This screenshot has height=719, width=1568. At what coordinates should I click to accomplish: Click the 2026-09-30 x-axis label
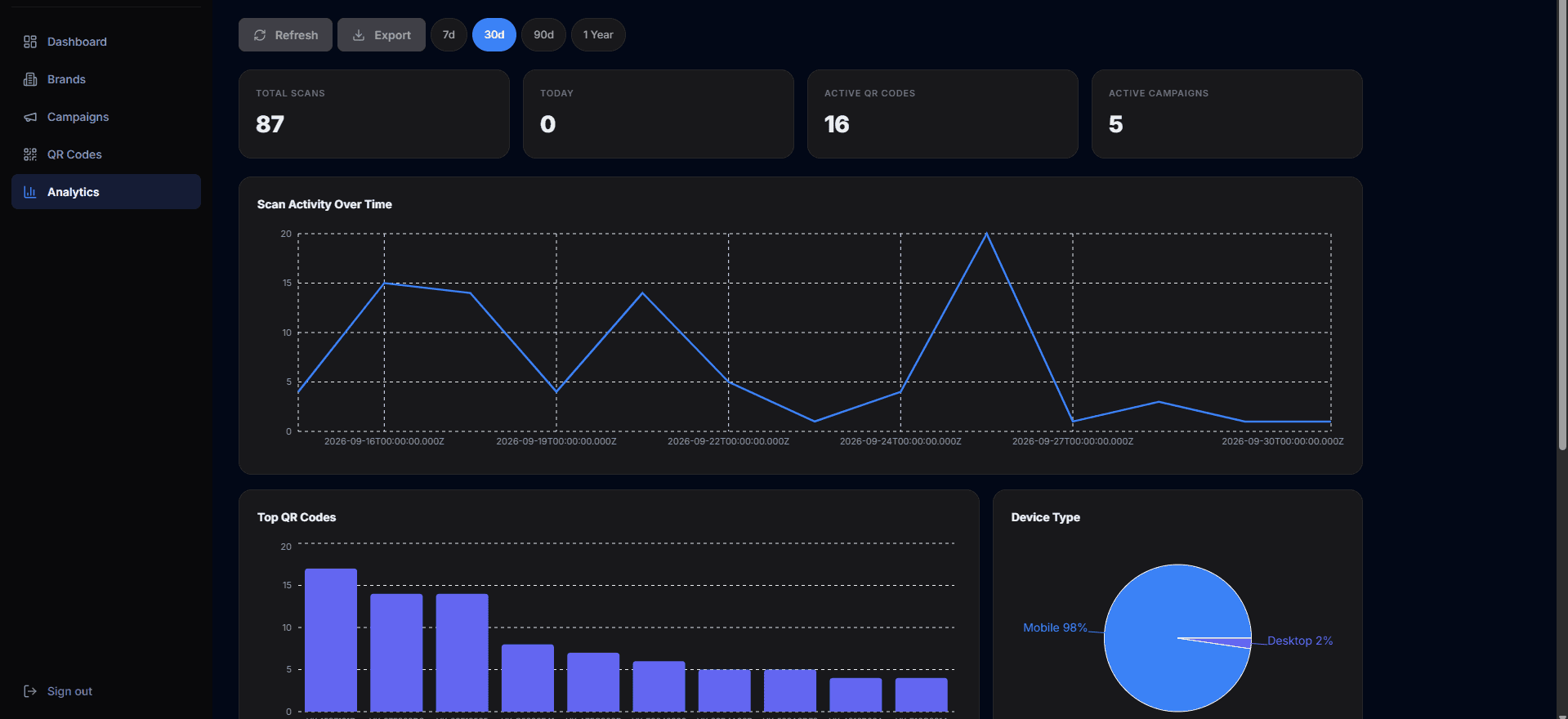click(1282, 441)
